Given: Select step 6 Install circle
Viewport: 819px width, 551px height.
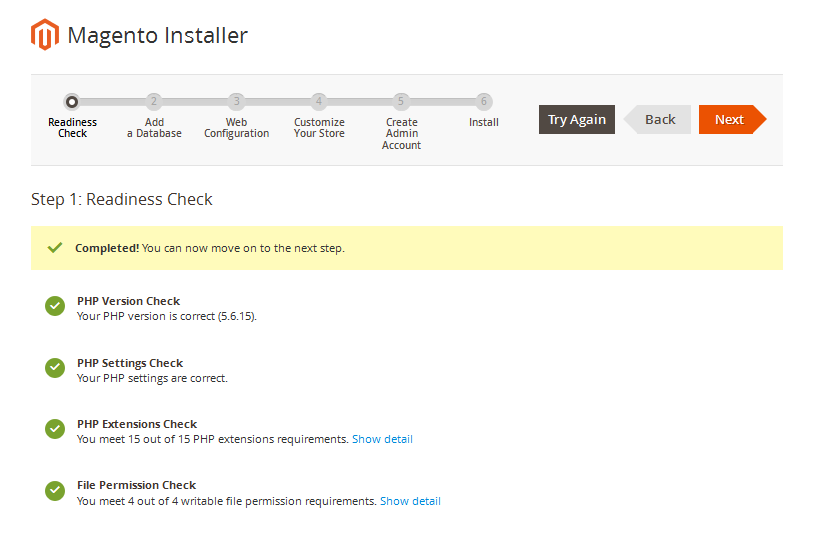Looking at the screenshot, I should coord(484,101).
